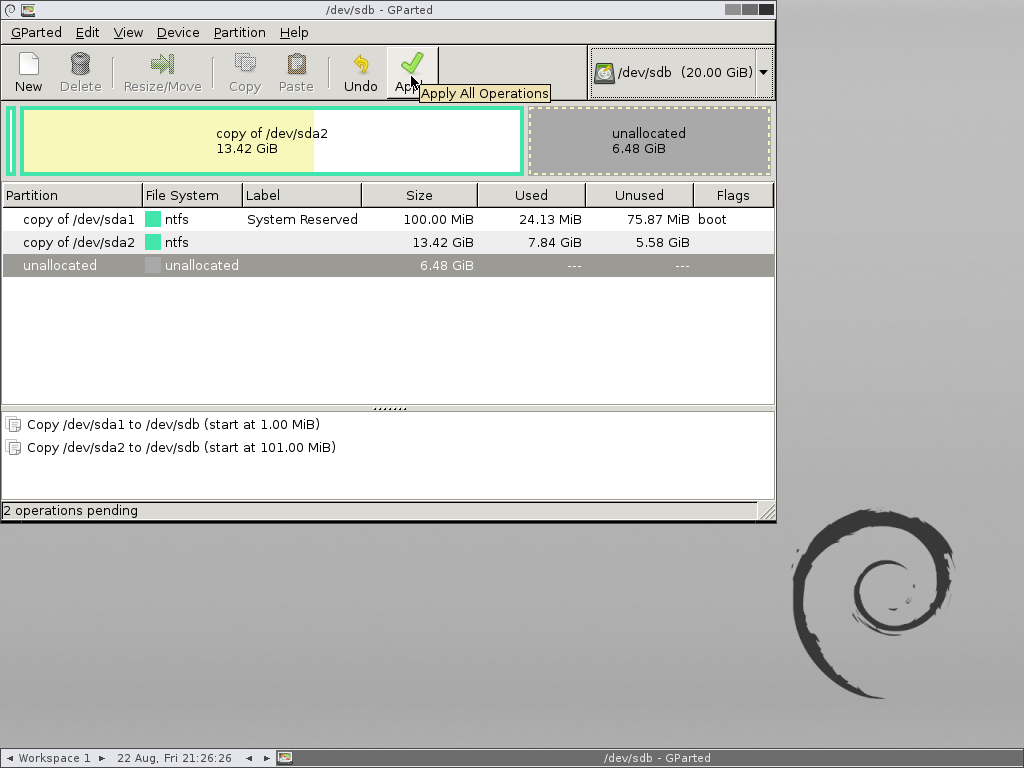The height and width of the screenshot is (768, 1024).
Task: Click the 13.42 GiB size cell in table
Action: pos(443,242)
